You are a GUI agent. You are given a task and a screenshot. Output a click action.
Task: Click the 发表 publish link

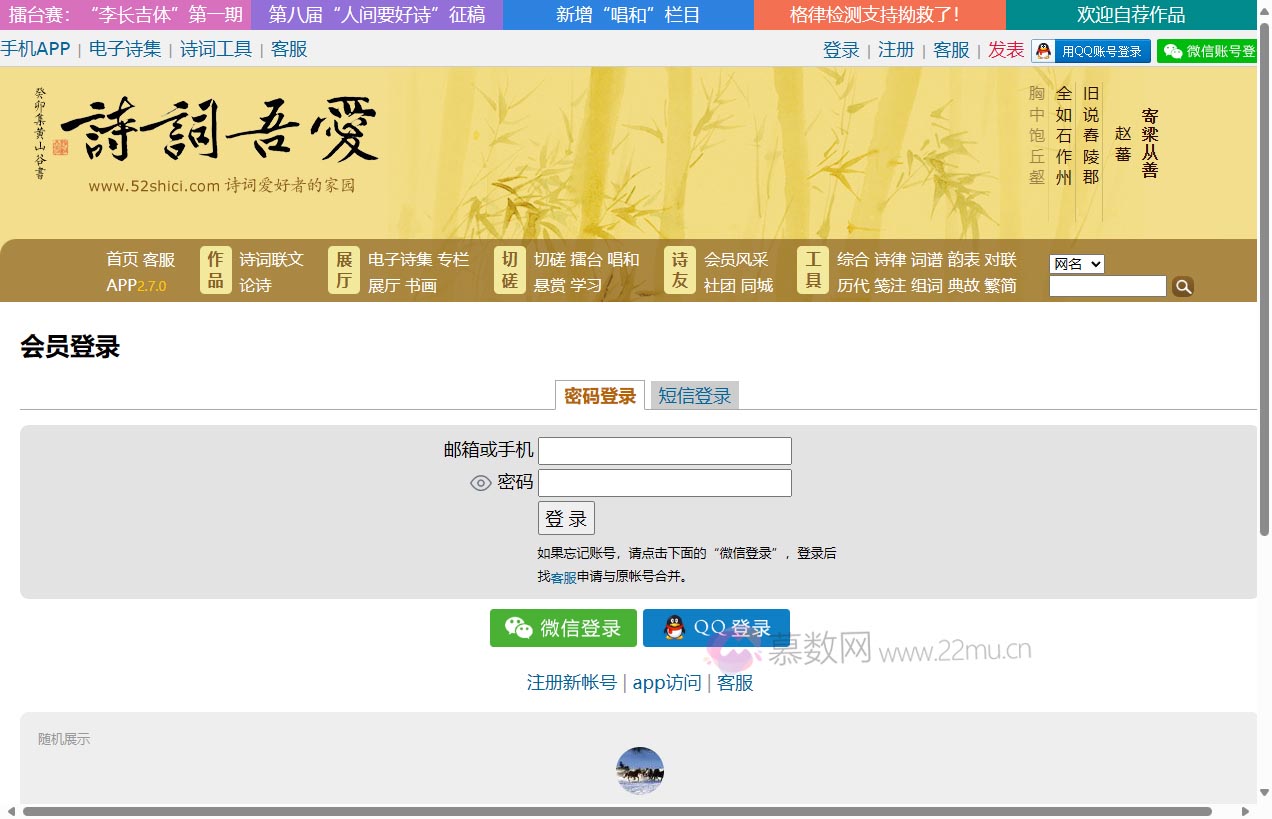coord(1006,50)
